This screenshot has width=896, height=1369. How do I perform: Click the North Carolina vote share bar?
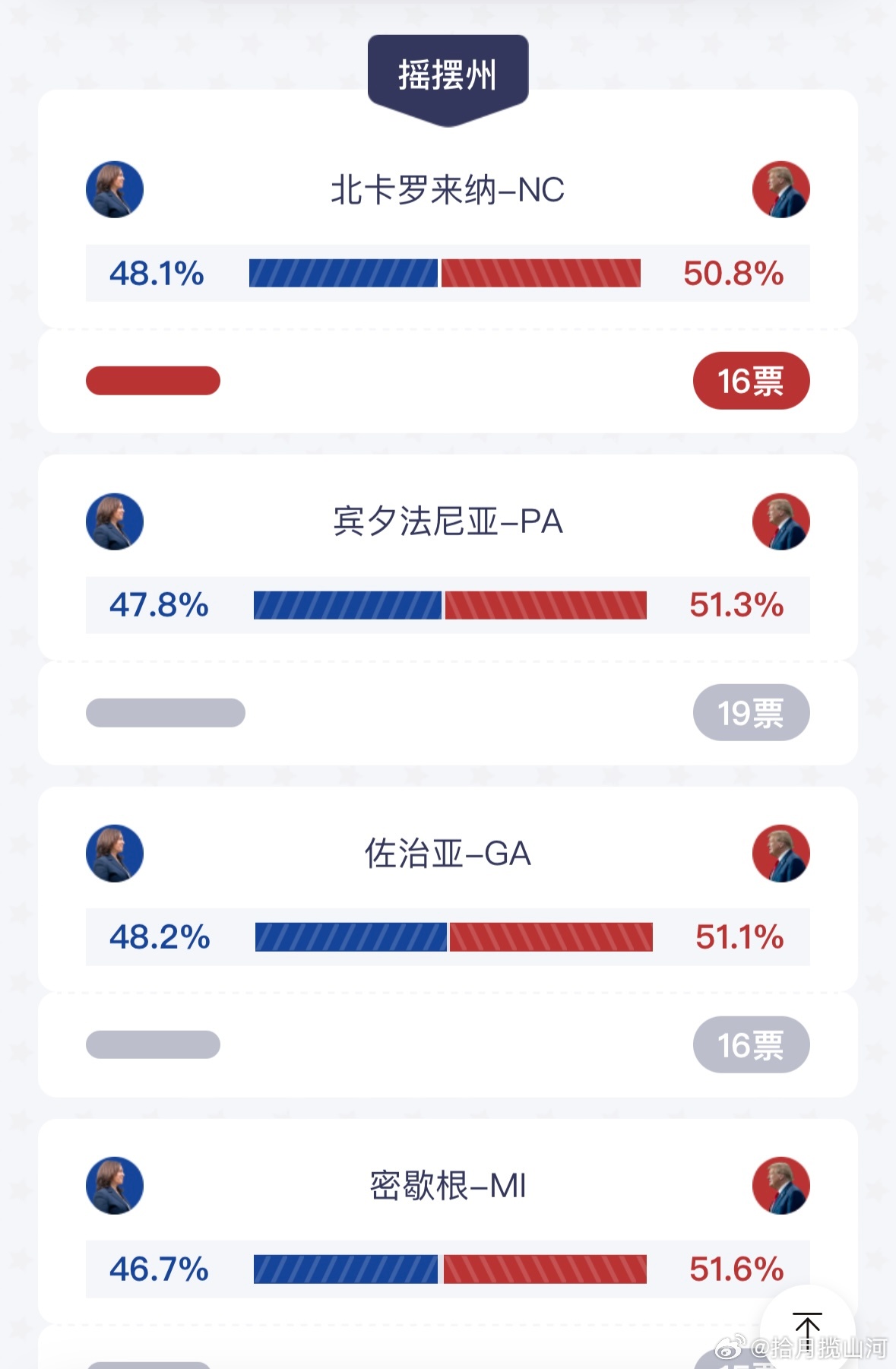[447, 275]
